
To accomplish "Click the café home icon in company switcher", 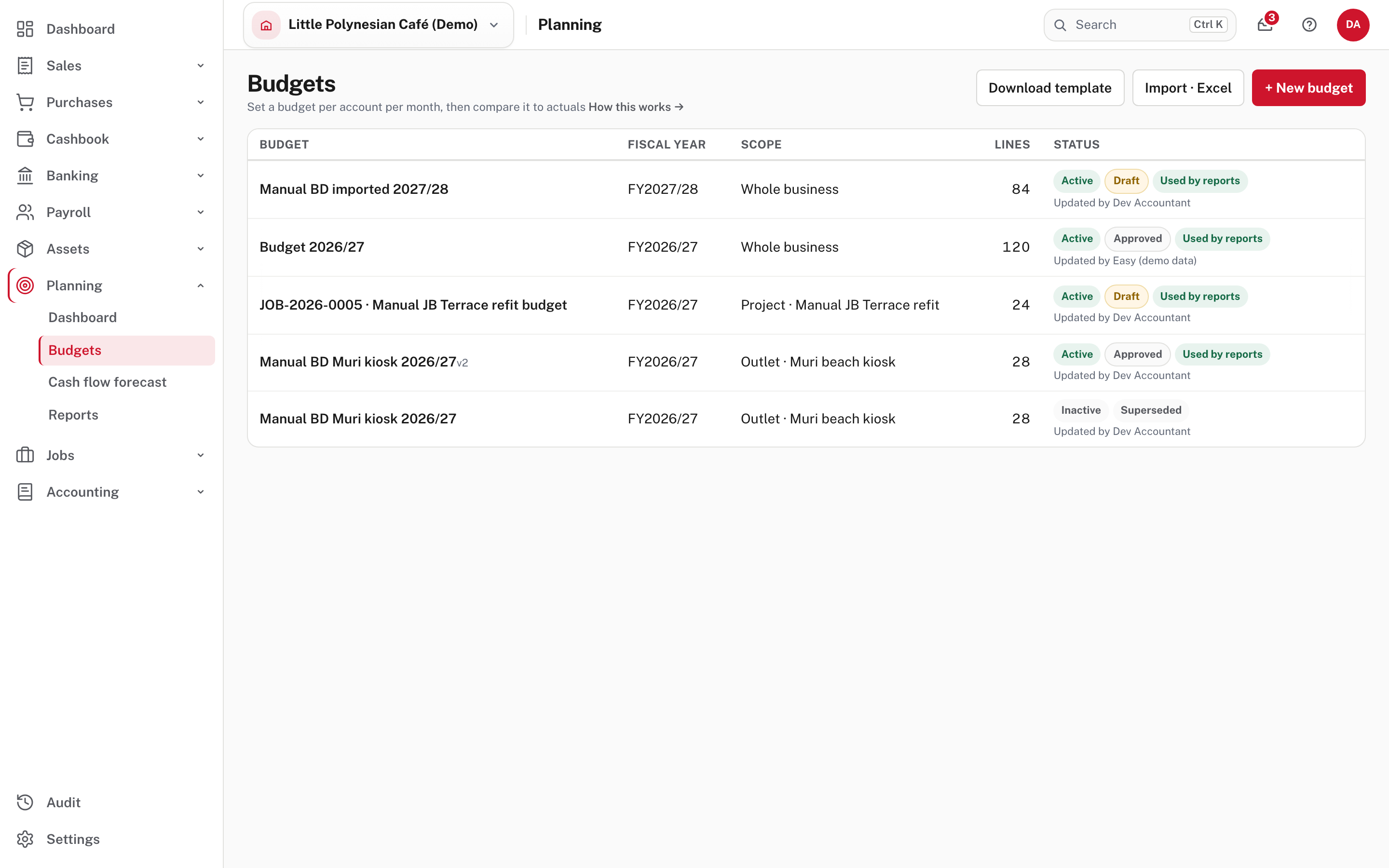I will tap(266, 25).
